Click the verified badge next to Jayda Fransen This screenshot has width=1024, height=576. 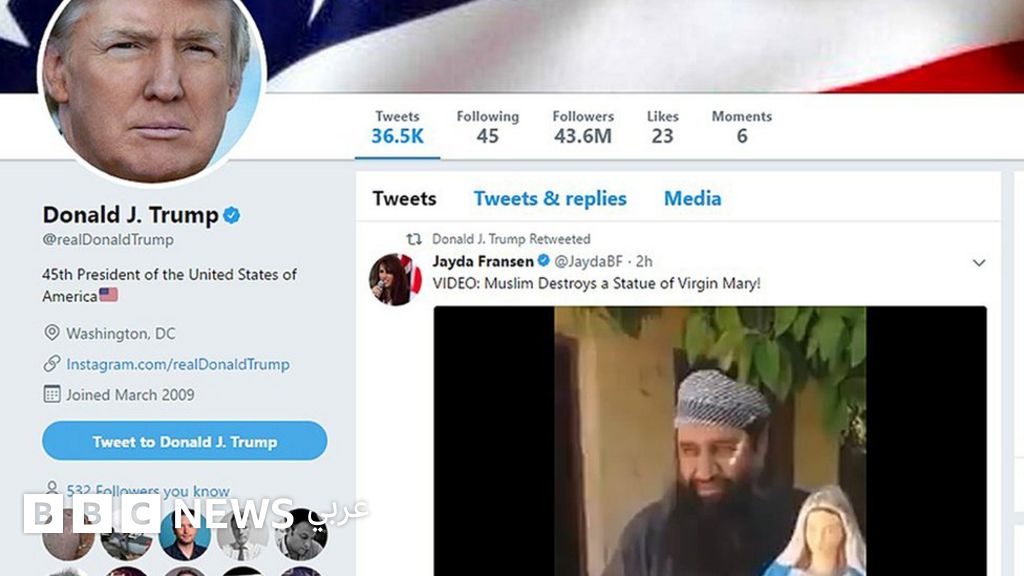click(543, 261)
